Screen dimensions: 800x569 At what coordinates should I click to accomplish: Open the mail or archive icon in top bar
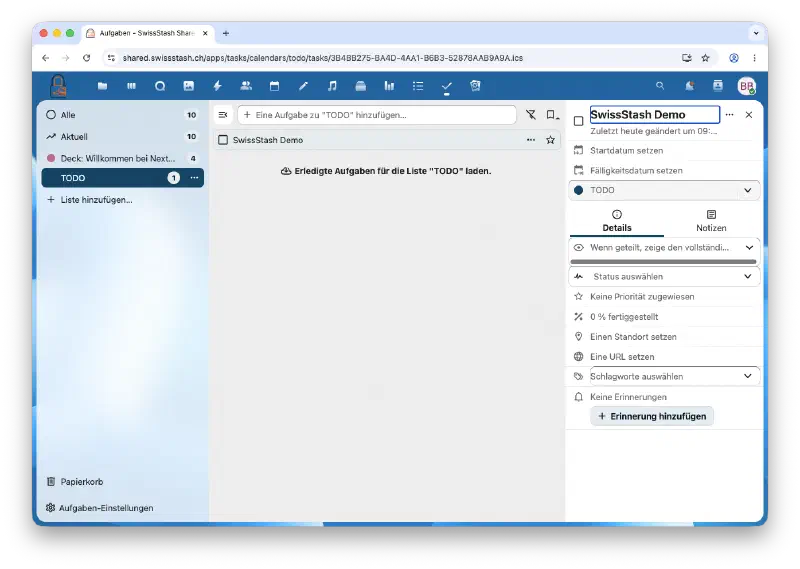click(x=361, y=86)
